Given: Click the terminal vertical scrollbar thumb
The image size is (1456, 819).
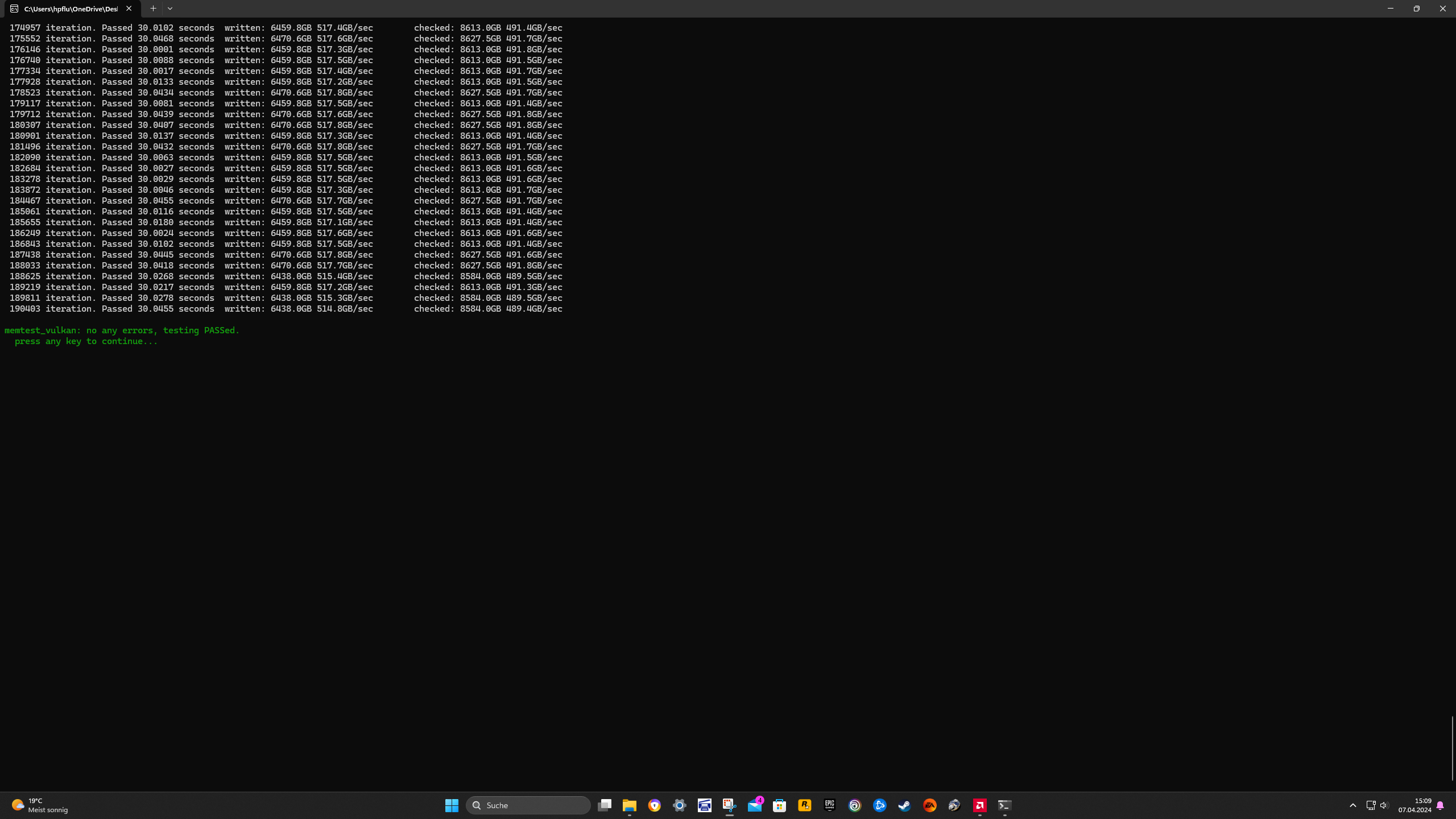Looking at the screenshot, I should [x=1452, y=748].
